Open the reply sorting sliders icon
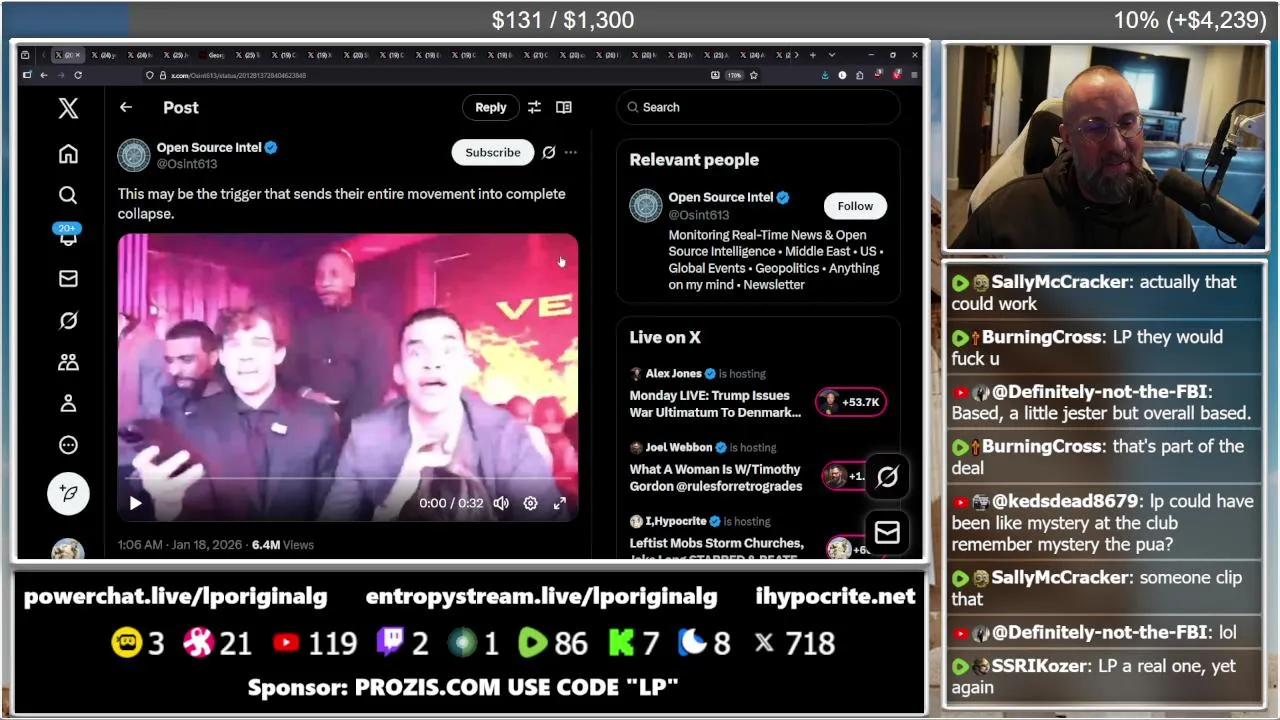 tap(534, 107)
